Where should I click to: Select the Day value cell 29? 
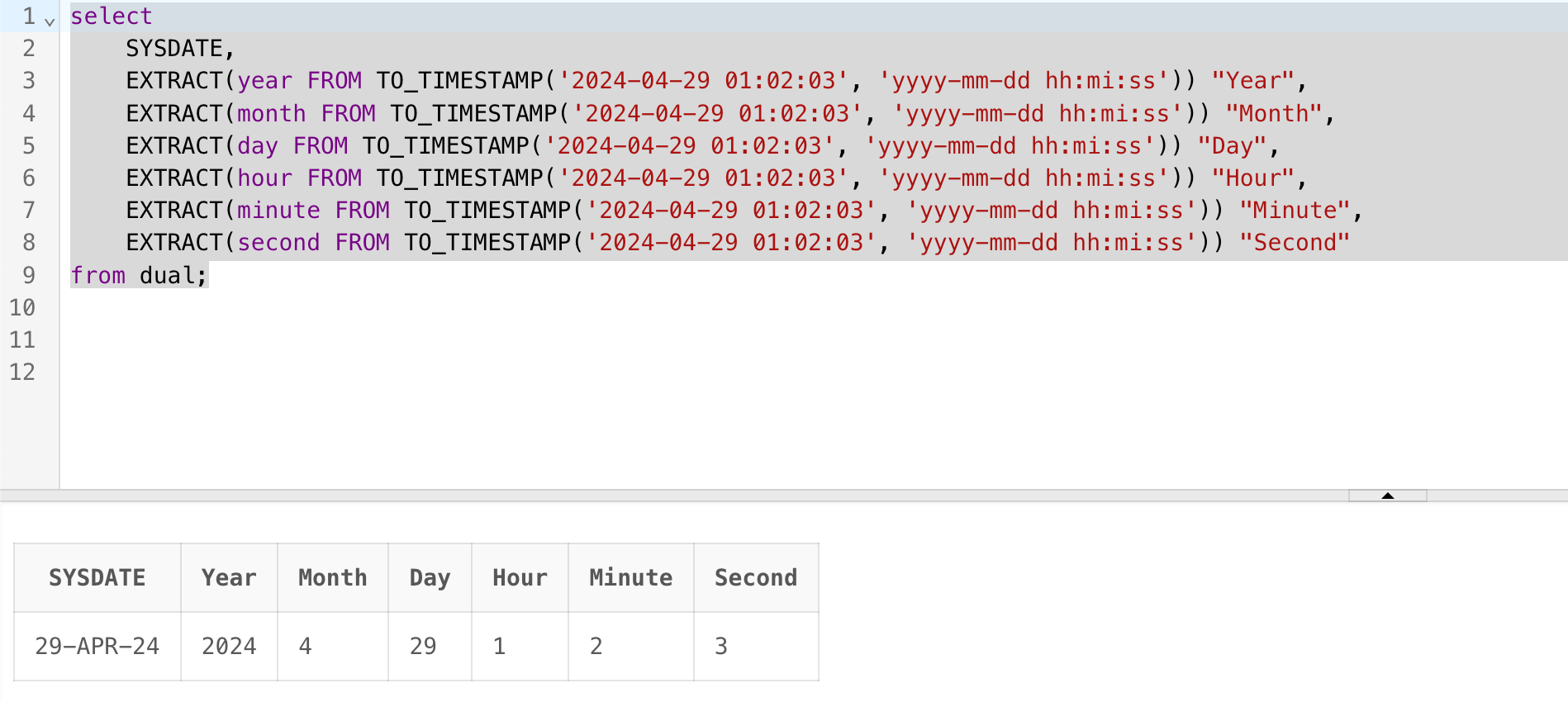click(x=423, y=646)
